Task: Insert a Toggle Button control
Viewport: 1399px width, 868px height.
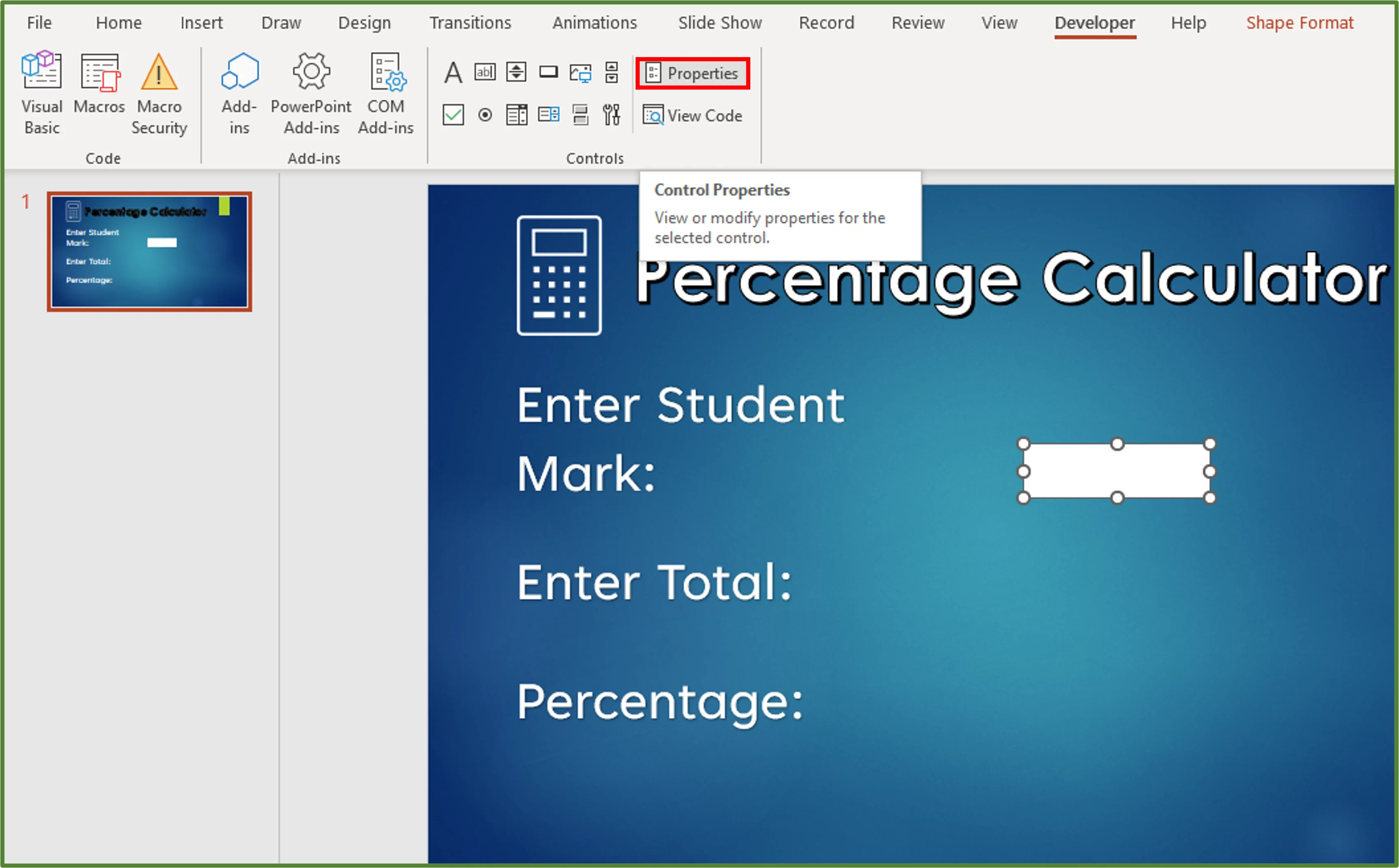Action: (580, 115)
